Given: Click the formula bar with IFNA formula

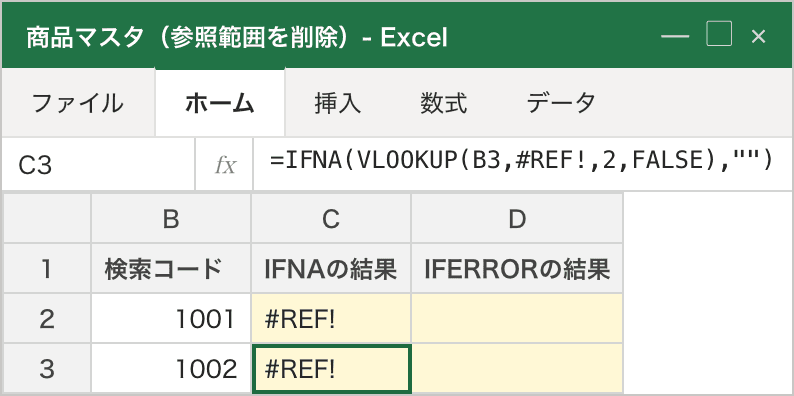Looking at the screenshot, I should [x=522, y=165].
